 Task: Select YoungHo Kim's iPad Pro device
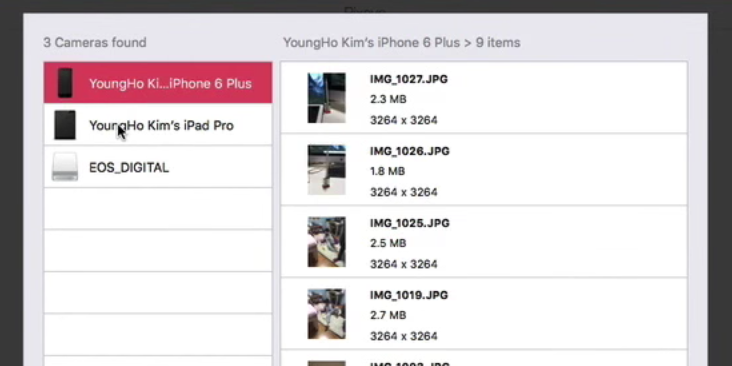158,125
